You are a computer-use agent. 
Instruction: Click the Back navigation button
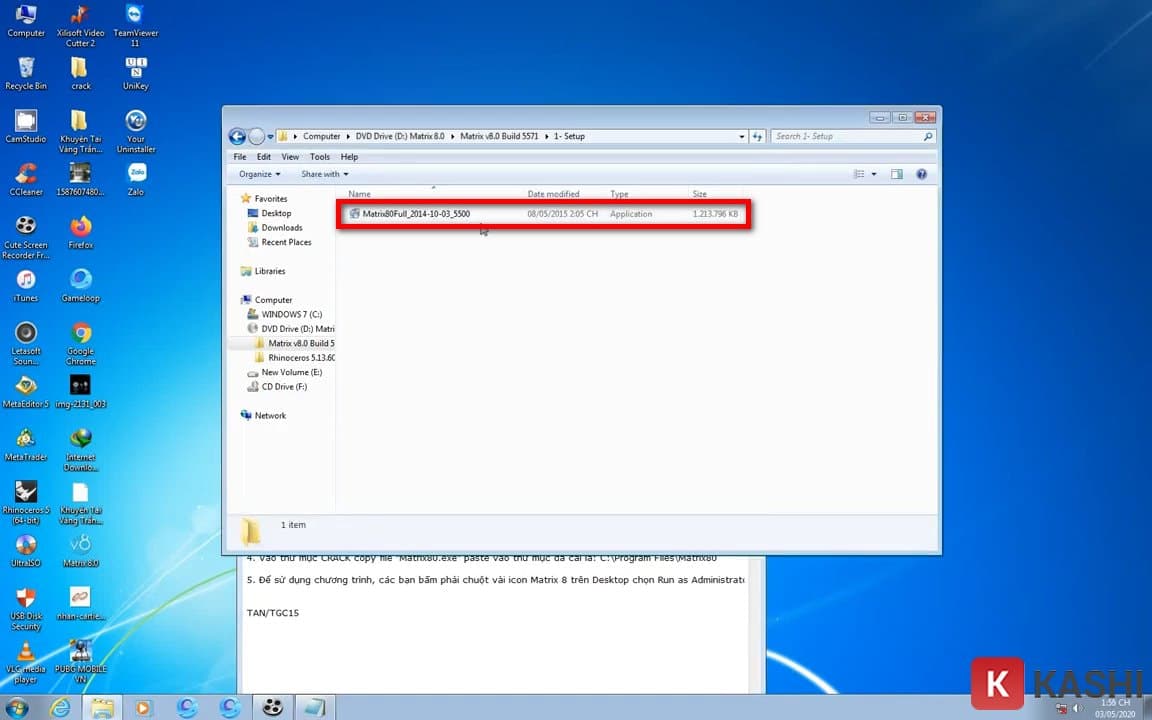pos(238,136)
